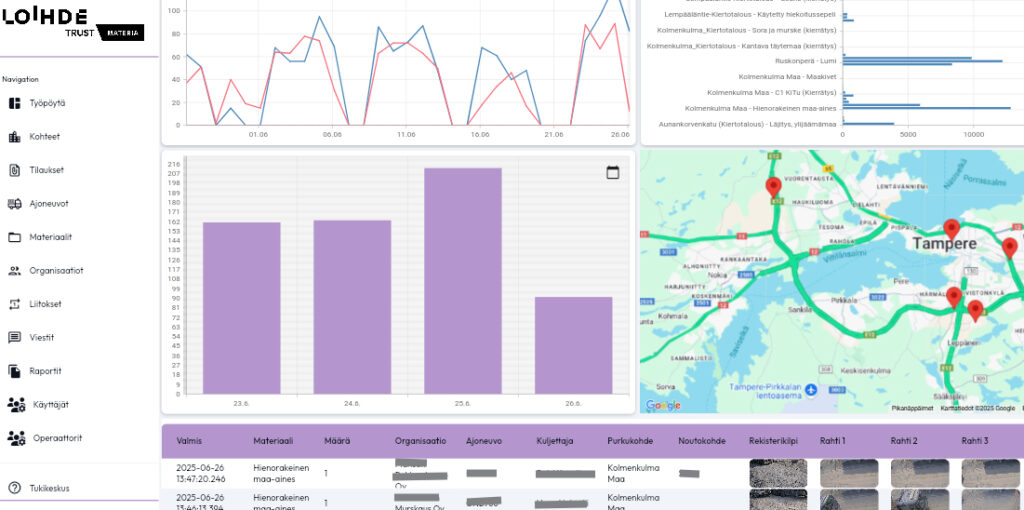Go to Organisaatiot in navigation
Image resolution: width=1024 pixels, height=510 pixels.
(x=56, y=270)
